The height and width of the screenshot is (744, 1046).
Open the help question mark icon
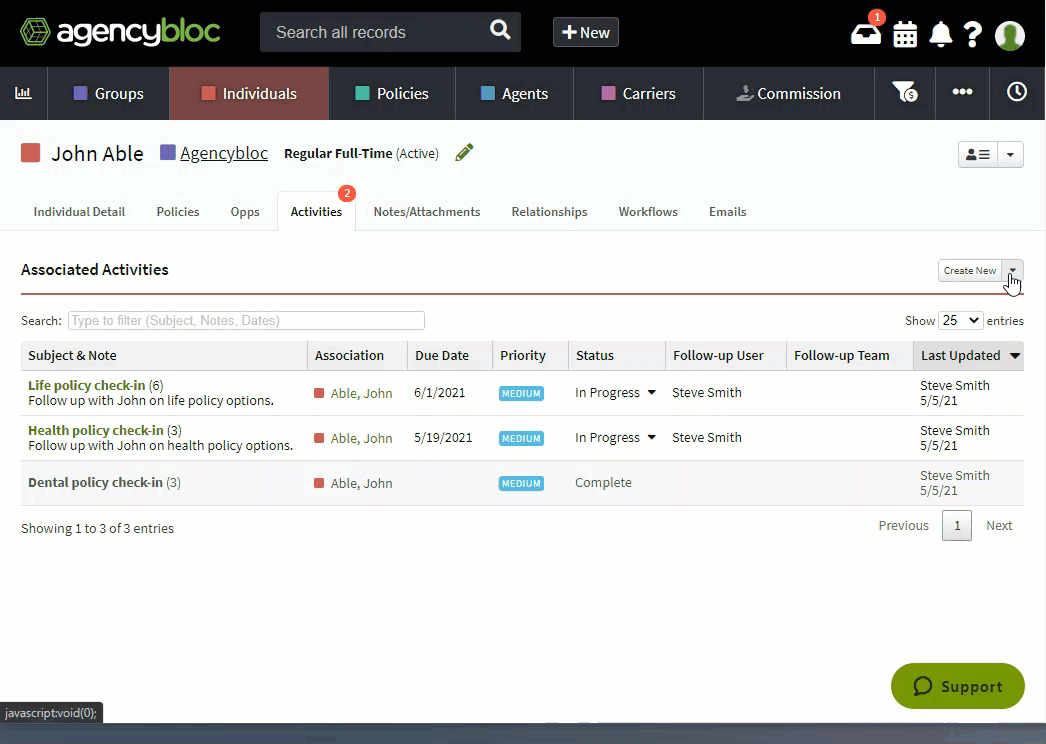click(x=972, y=34)
